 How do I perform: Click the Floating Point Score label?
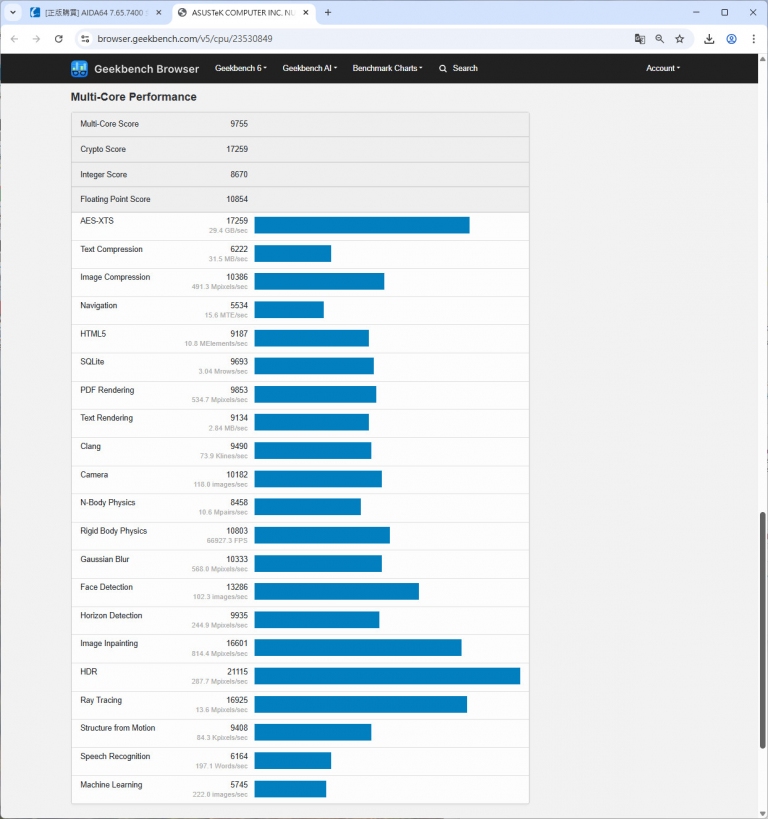[x=115, y=199]
